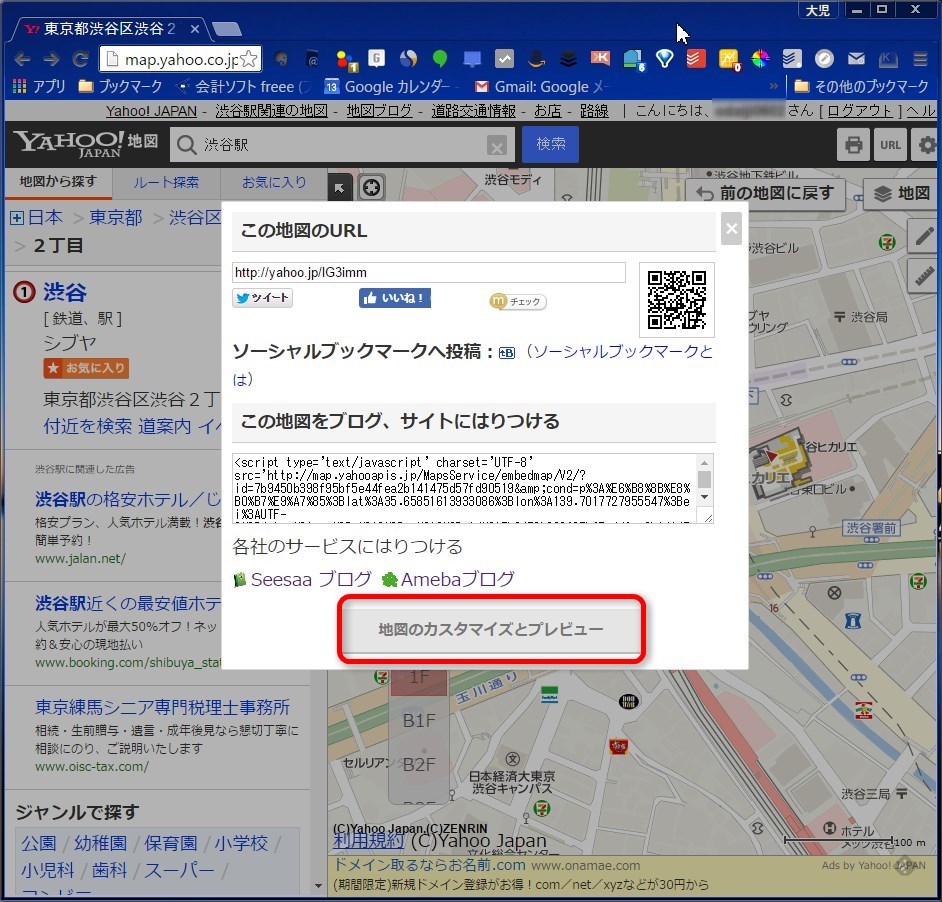Open map settings with the gear icon
Screen dimensions: 942x902
click(926, 145)
